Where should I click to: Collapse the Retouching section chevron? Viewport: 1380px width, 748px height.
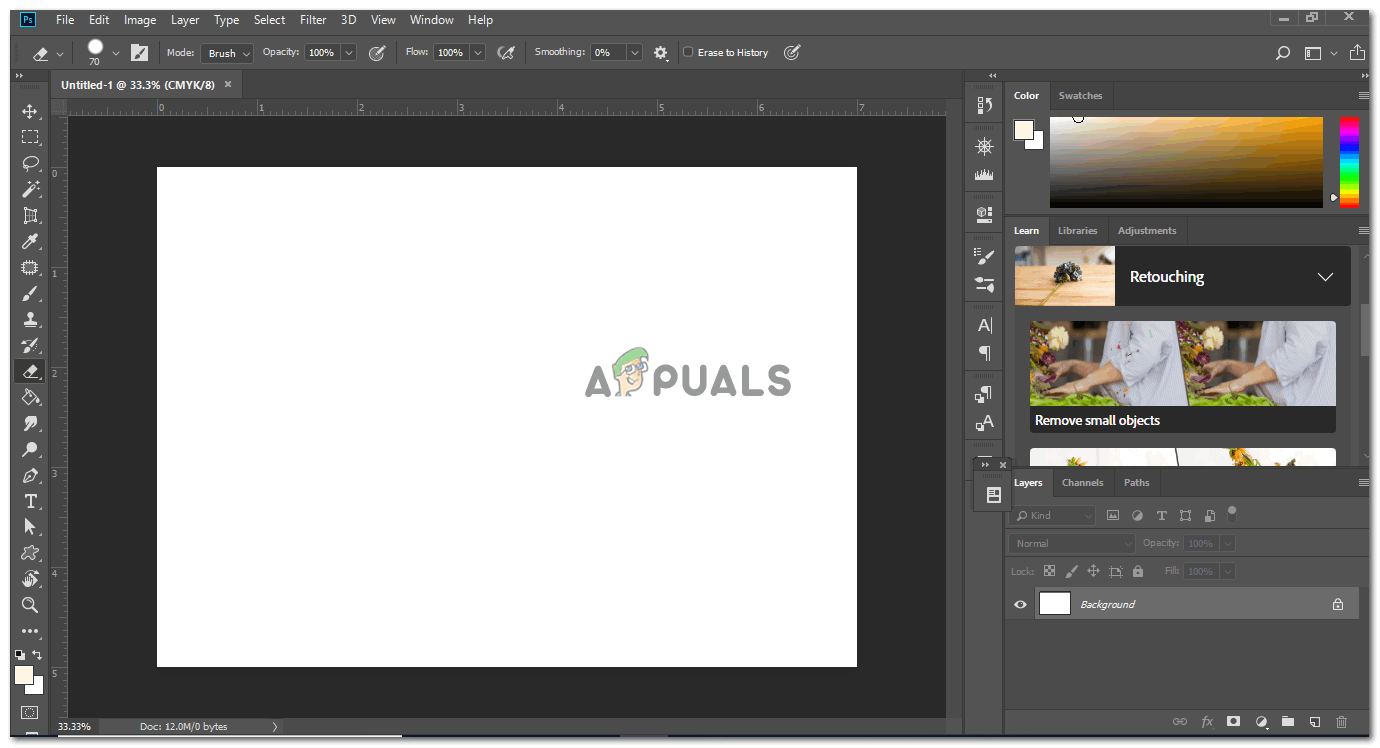[x=1325, y=277]
